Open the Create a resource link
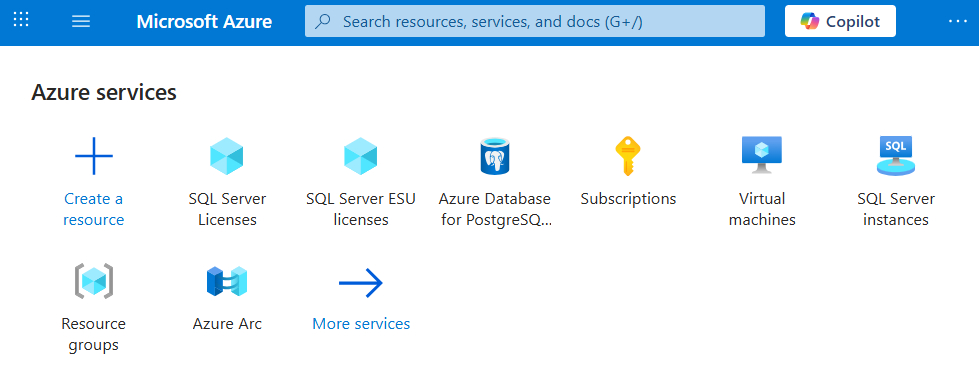The height and width of the screenshot is (379, 979). click(94, 209)
